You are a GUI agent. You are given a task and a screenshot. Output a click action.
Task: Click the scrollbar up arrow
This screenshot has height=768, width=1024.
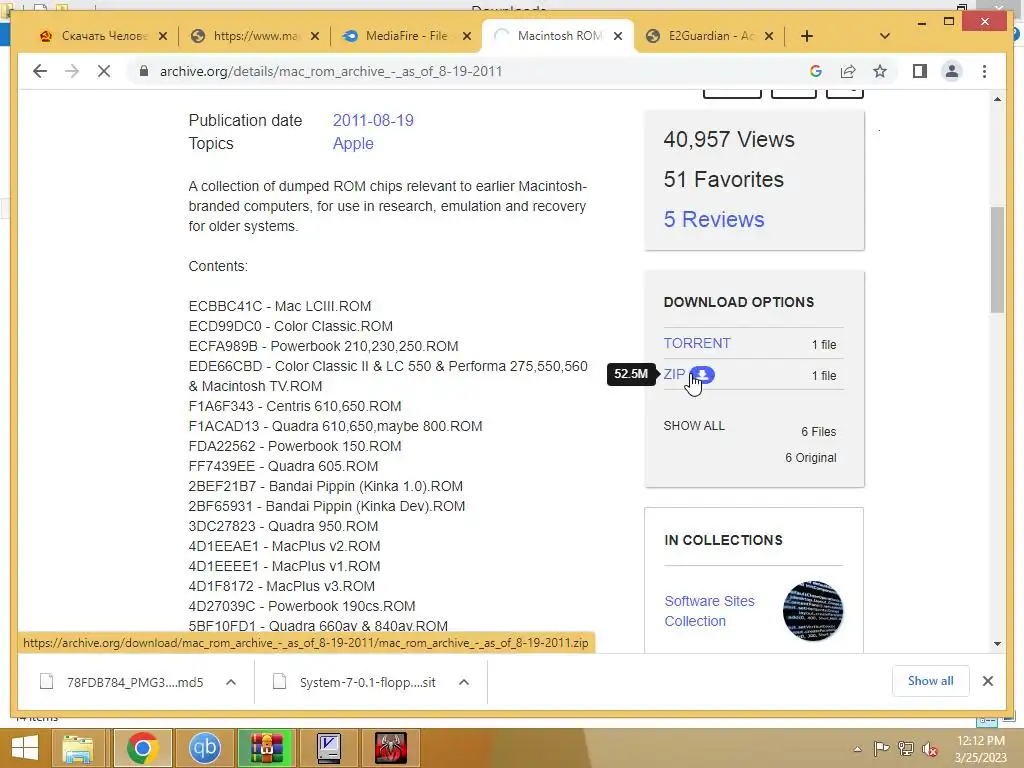[x=997, y=99]
